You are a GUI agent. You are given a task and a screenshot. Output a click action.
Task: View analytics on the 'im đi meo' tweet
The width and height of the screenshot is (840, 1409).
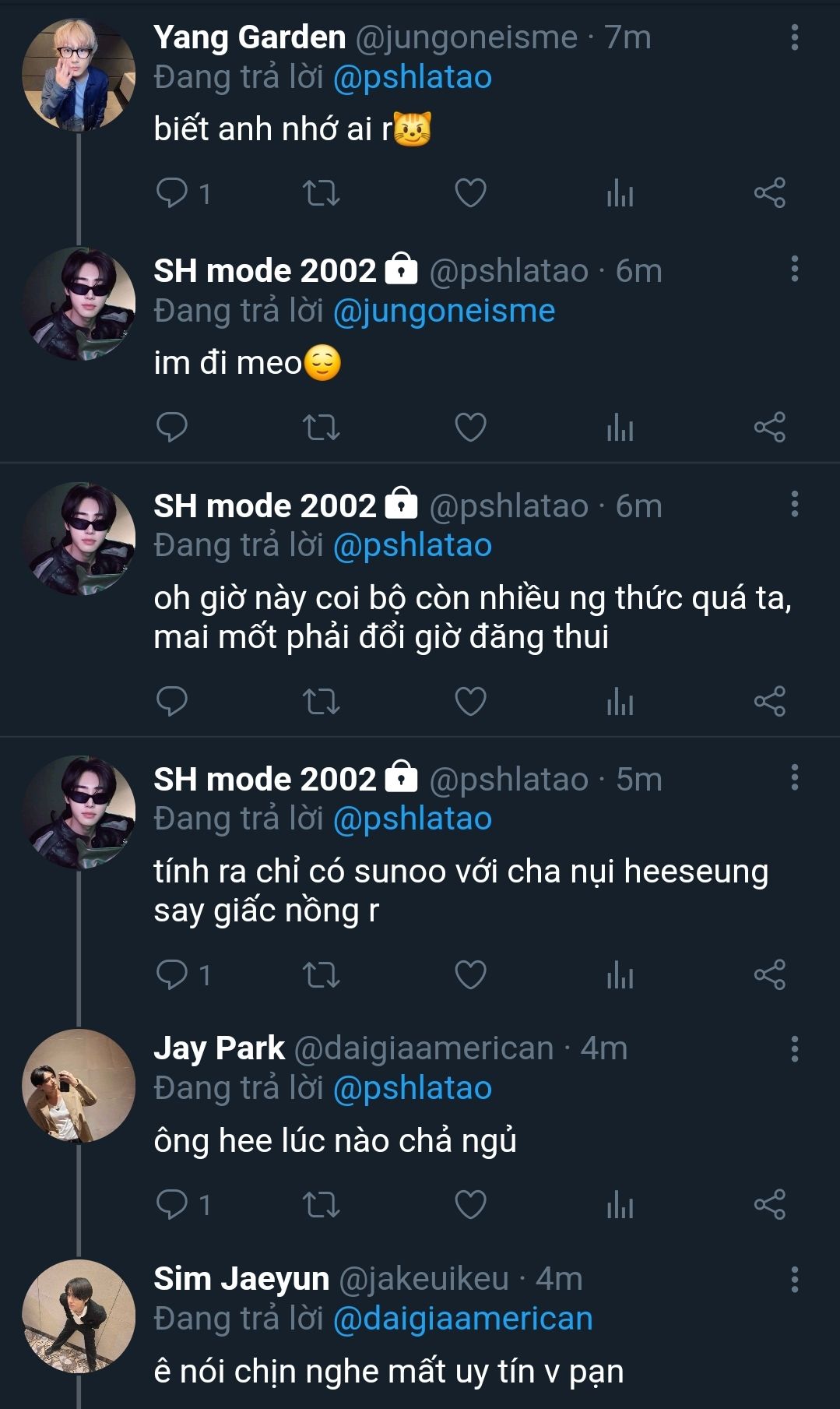pos(620,427)
